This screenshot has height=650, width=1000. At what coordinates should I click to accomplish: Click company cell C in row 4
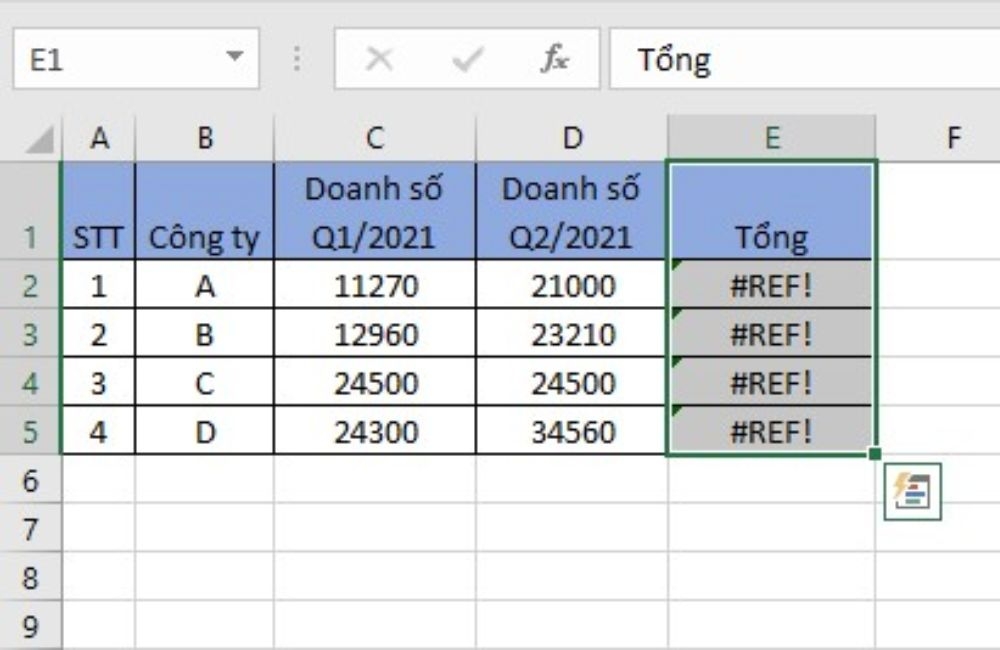(x=205, y=381)
